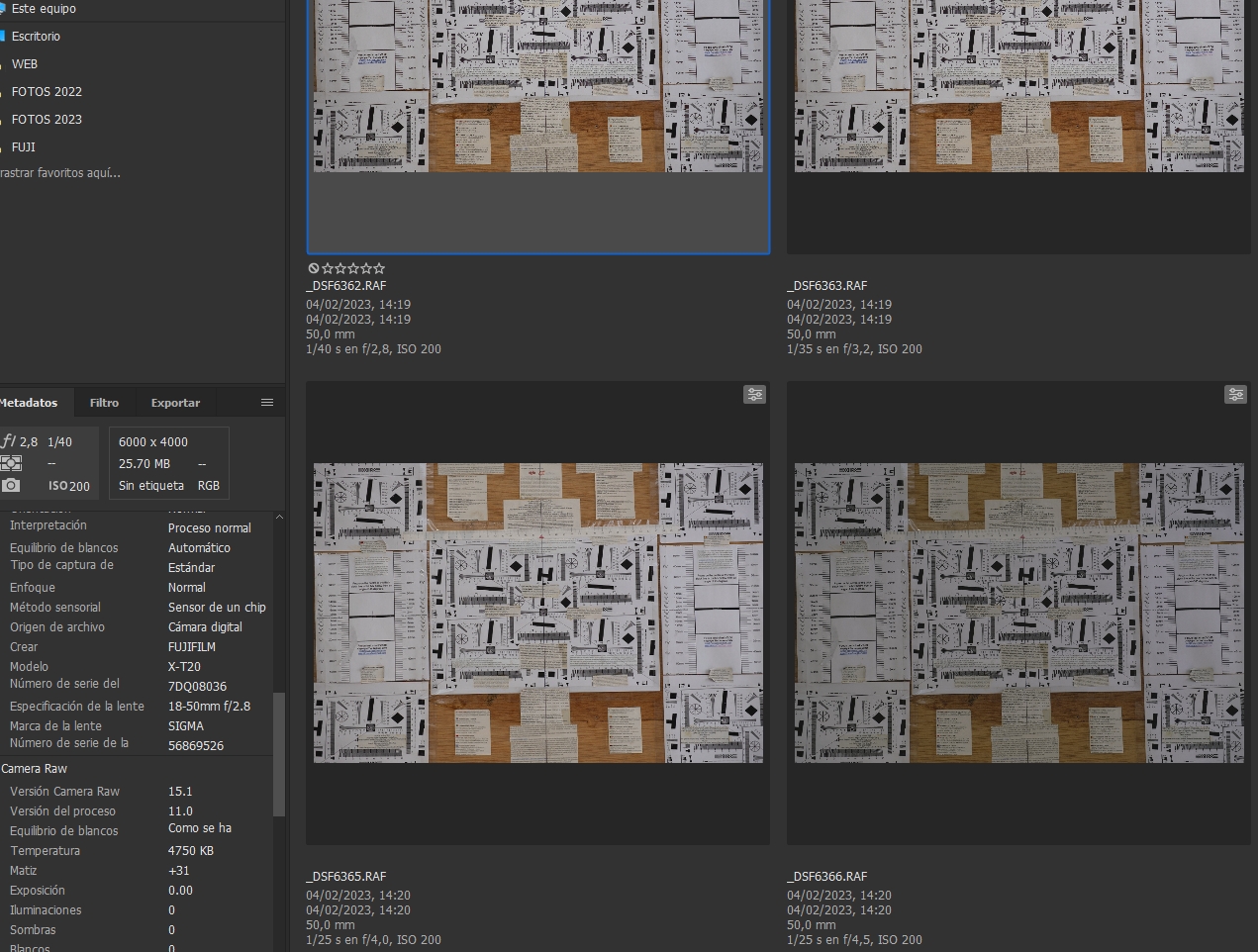This screenshot has width=1258, height=952.
Task: Rate _DSF6362.RAF with one star
Action: pyautogui.click(x=328, y=268)
